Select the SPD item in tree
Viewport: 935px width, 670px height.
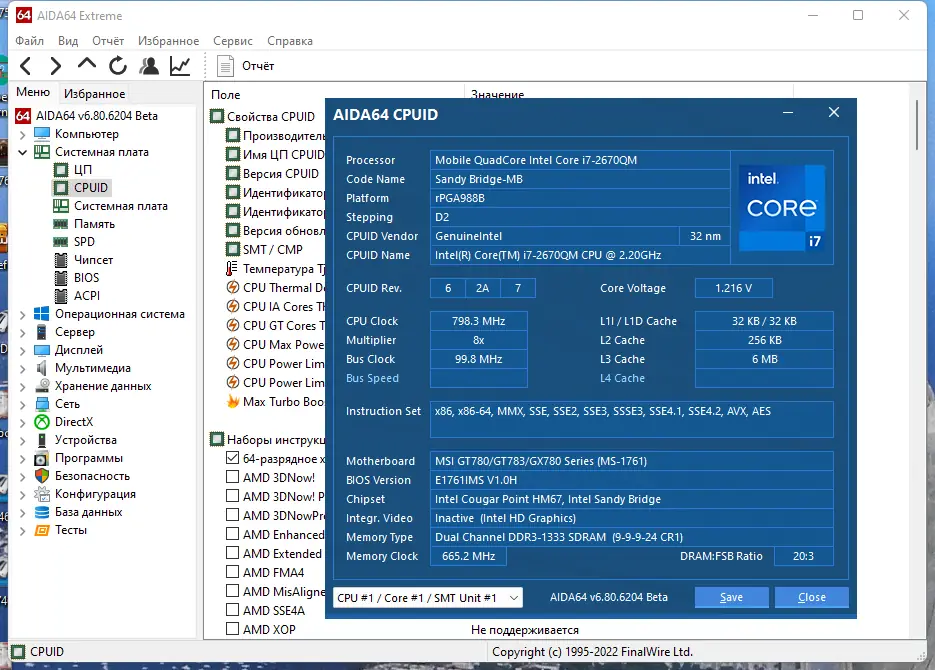click(84, 242)
